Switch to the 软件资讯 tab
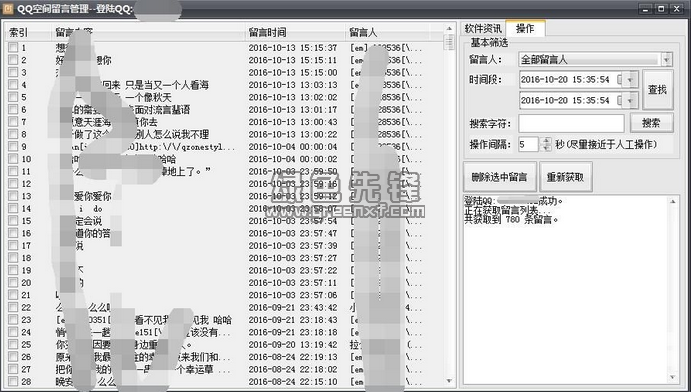Image resolution: width=691 pixels, height=392 pixels. click(483, 29)
